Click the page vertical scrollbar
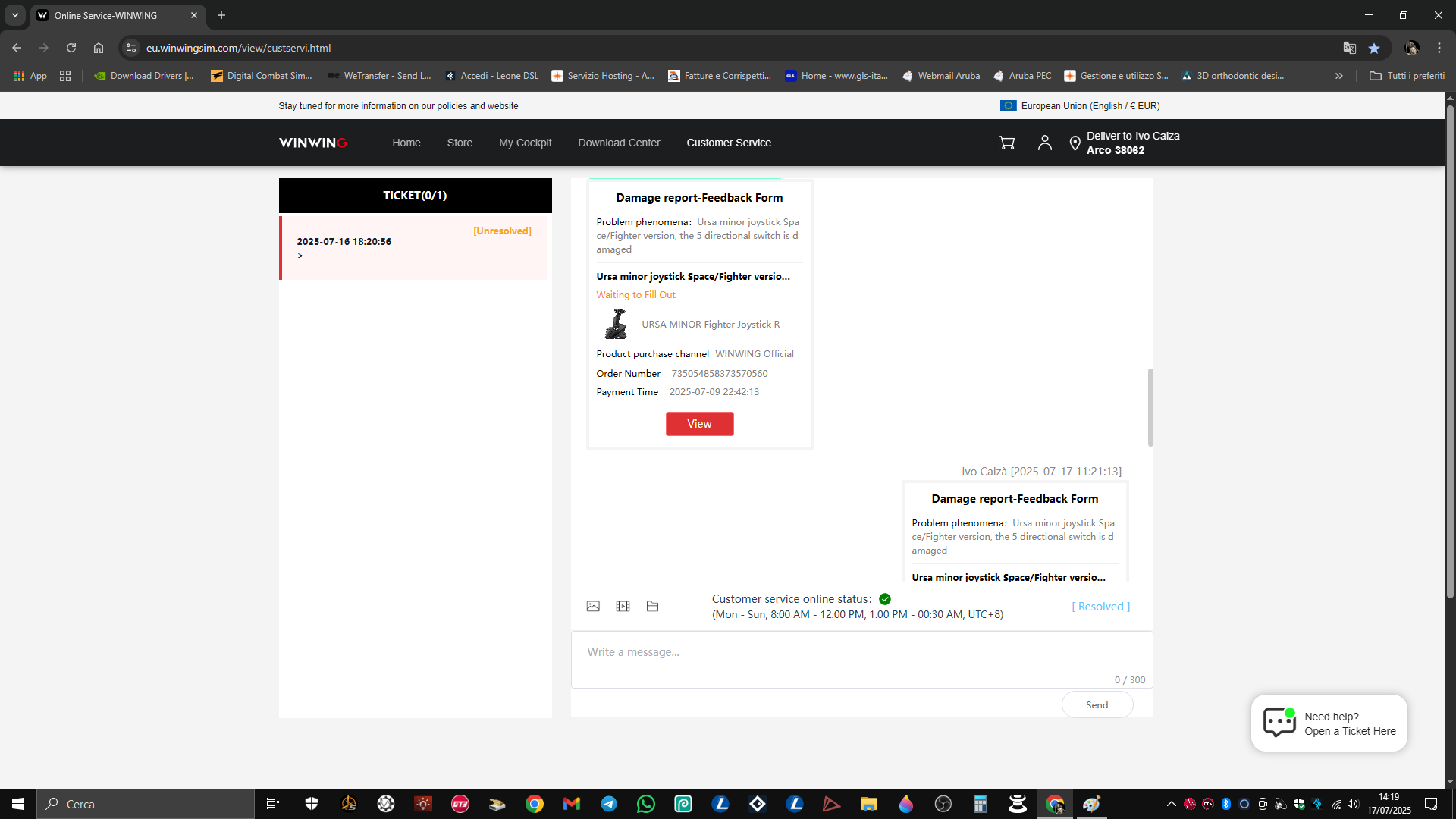This screenshot has height=819, width=1456. point(1450,352)
